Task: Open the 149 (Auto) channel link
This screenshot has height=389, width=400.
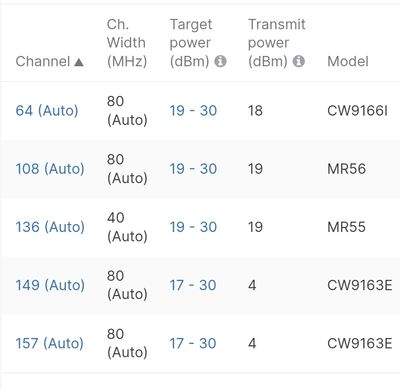Action: click(x=50, y=285)
